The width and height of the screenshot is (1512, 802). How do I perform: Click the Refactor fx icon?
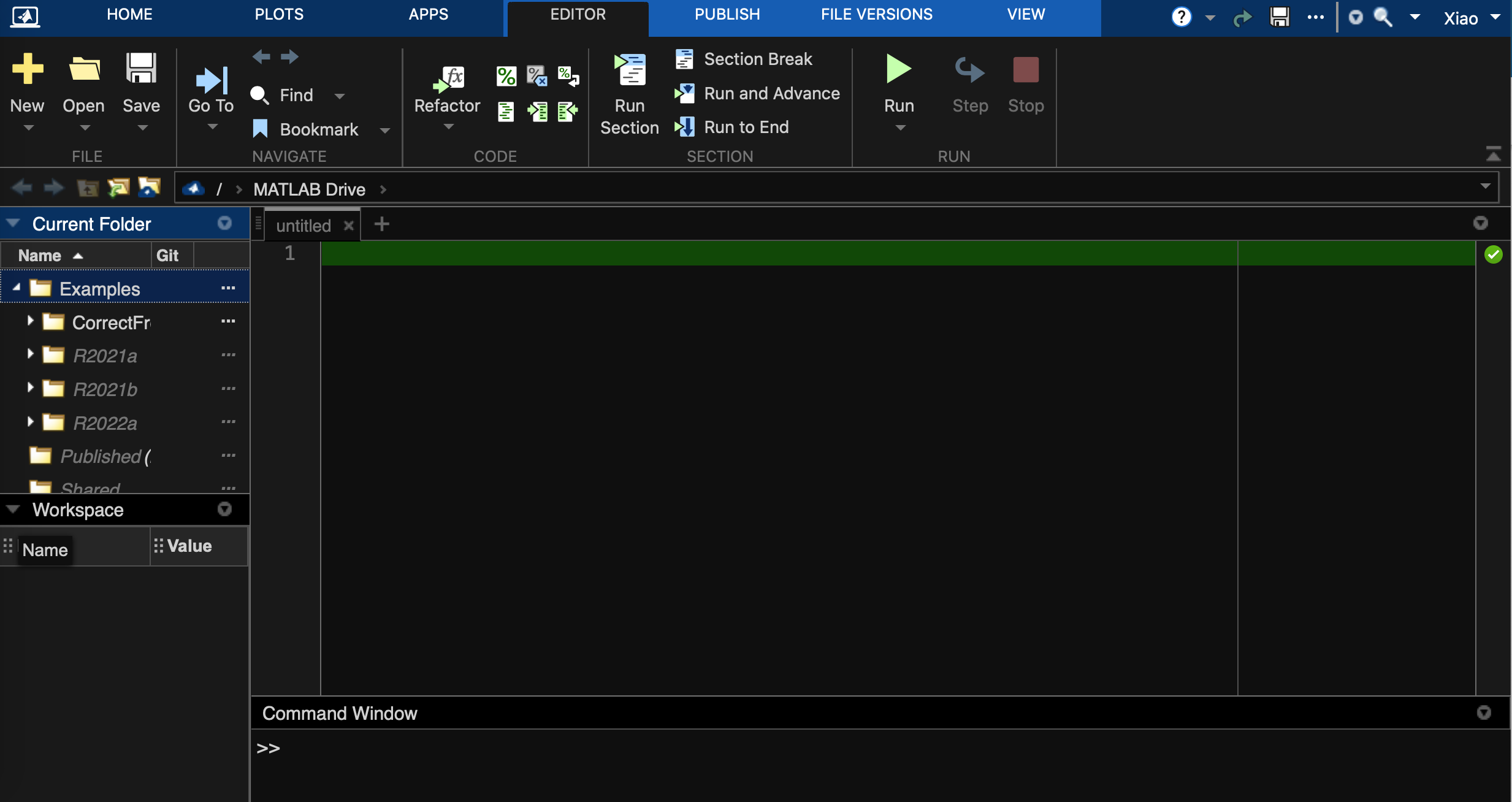449,79
